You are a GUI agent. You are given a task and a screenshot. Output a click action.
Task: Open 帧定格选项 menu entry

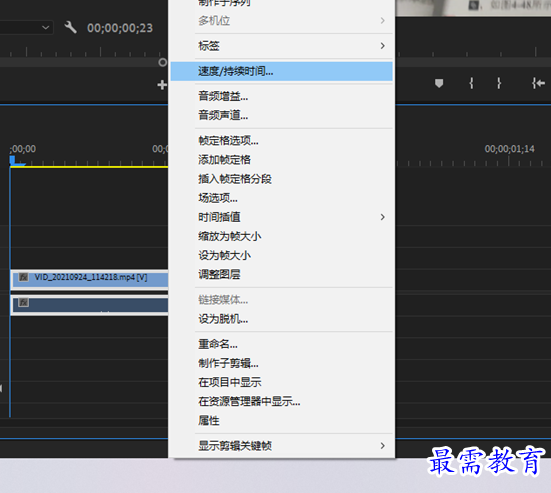tap(281, 141)
